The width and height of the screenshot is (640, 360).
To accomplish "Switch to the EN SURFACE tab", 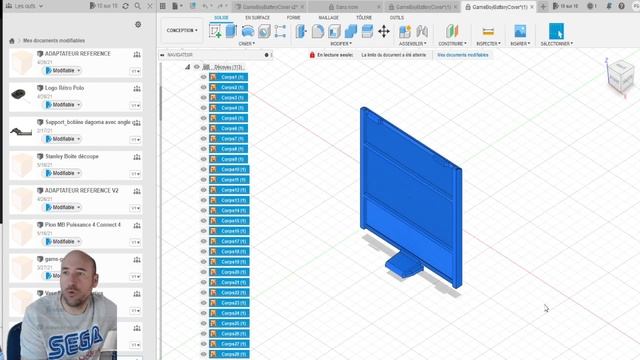I will pyautogui.click(x=257, y=18).
